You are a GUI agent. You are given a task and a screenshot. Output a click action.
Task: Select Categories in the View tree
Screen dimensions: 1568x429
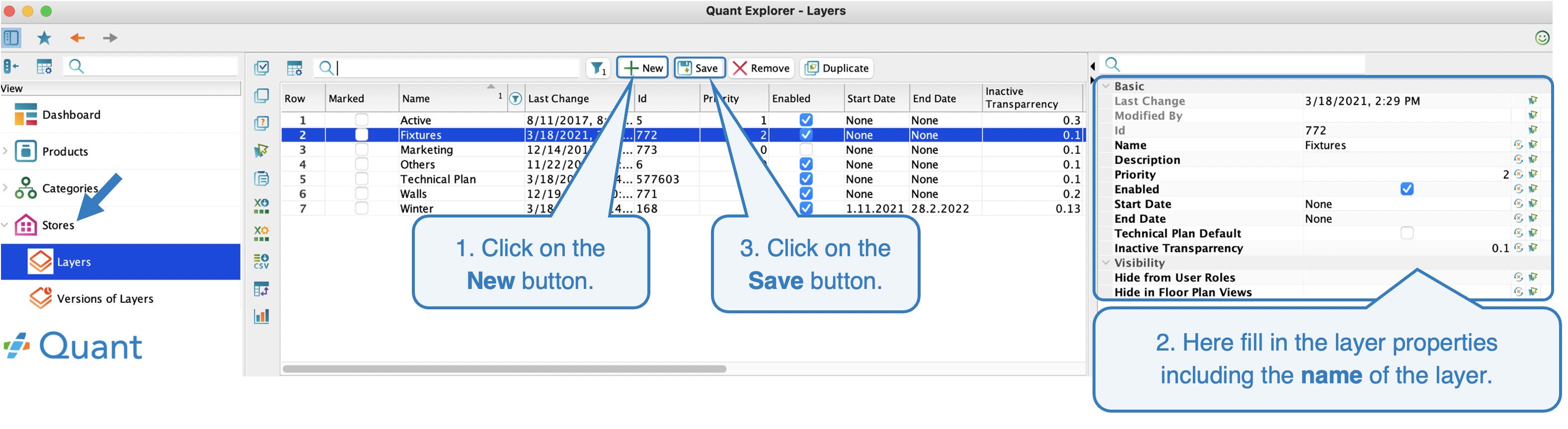point(70,188)
